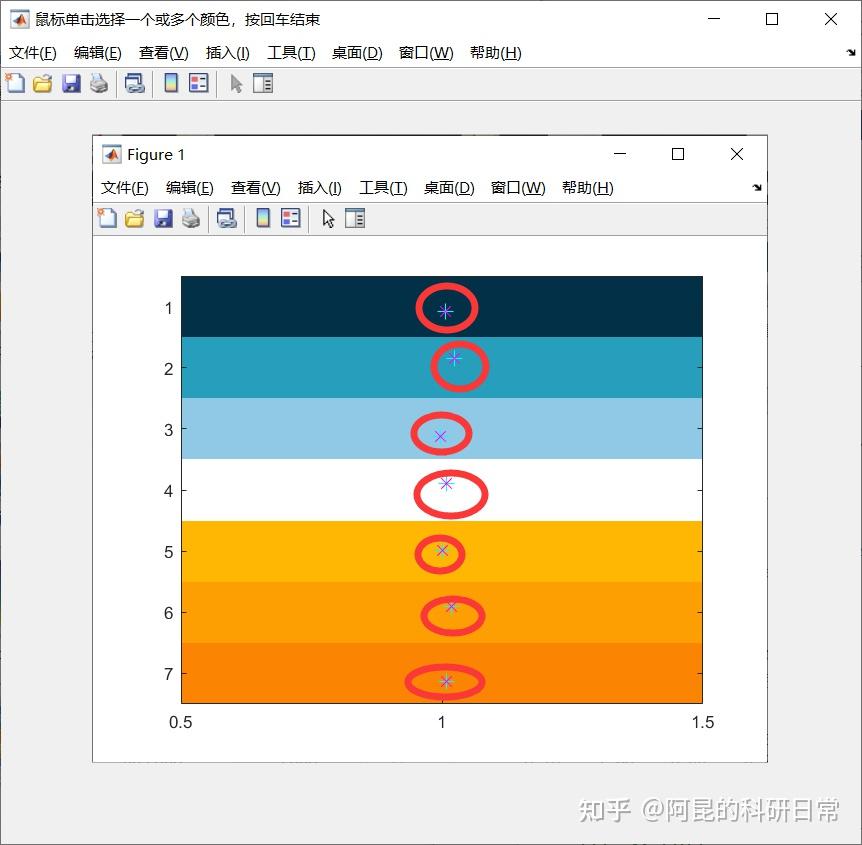Save Figure 1 with the disk icon
Viewport: 862px width, 845px height.
tap(163, 218)
